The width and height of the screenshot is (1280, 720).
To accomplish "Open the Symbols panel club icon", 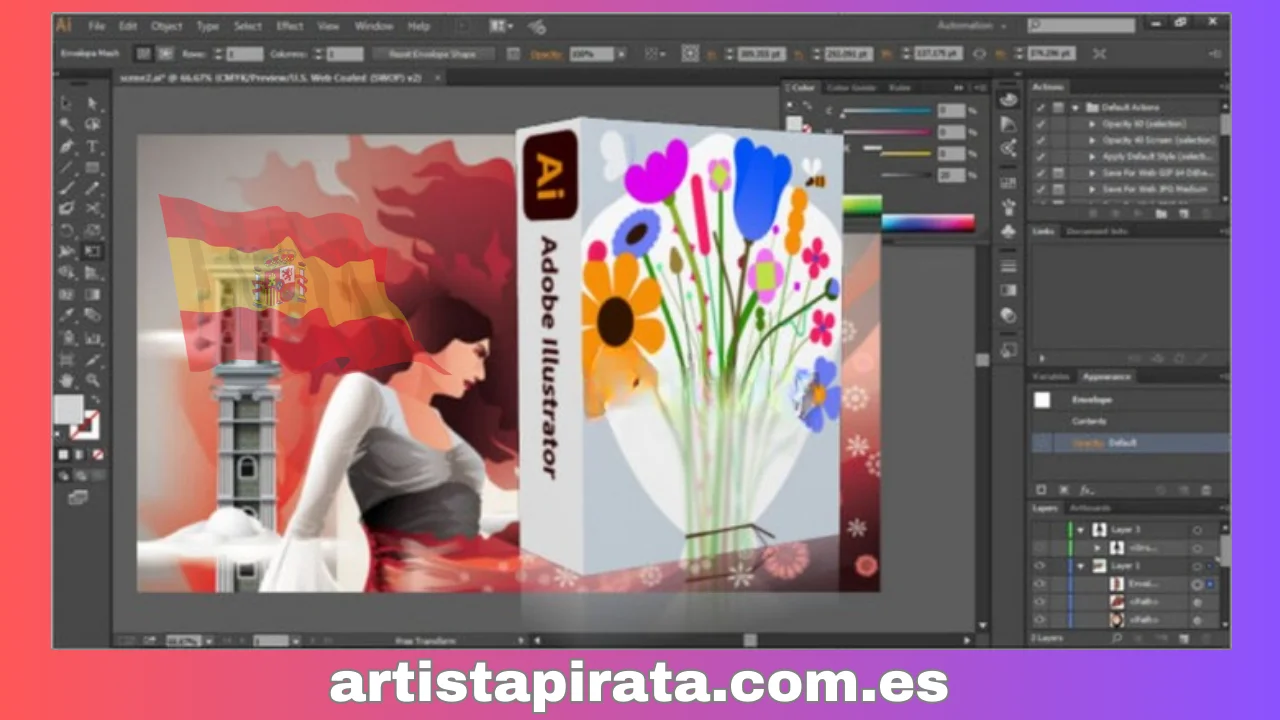I will (x=1009, y=232).
